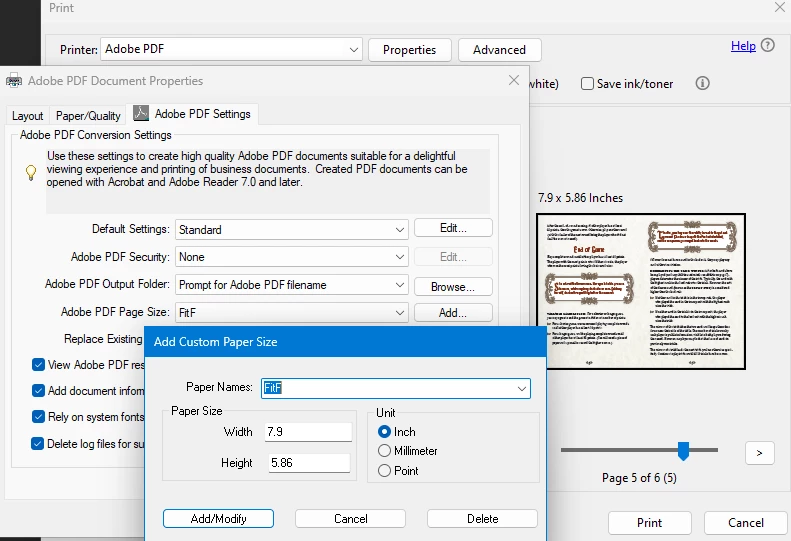Enable the Save ink/toner checkbox
Image resolution: width=791 pixels, height=541 pixels.
click(587, 84)
